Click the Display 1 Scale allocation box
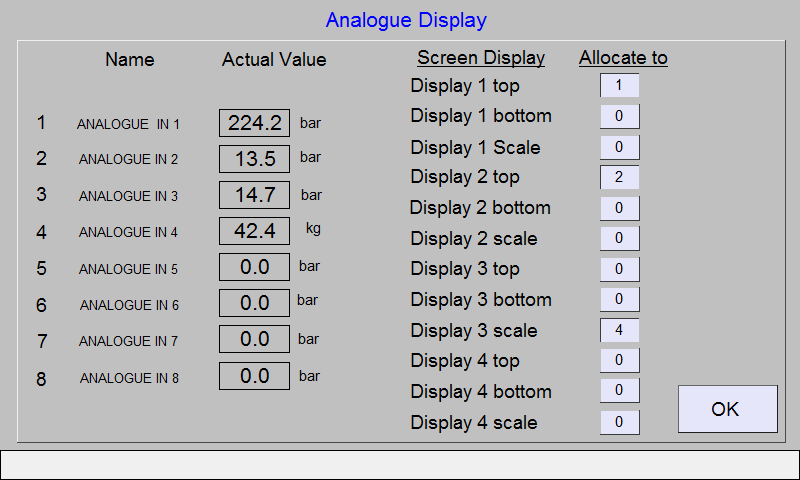Viewport: 800px width, 480px height. [619, 147]
